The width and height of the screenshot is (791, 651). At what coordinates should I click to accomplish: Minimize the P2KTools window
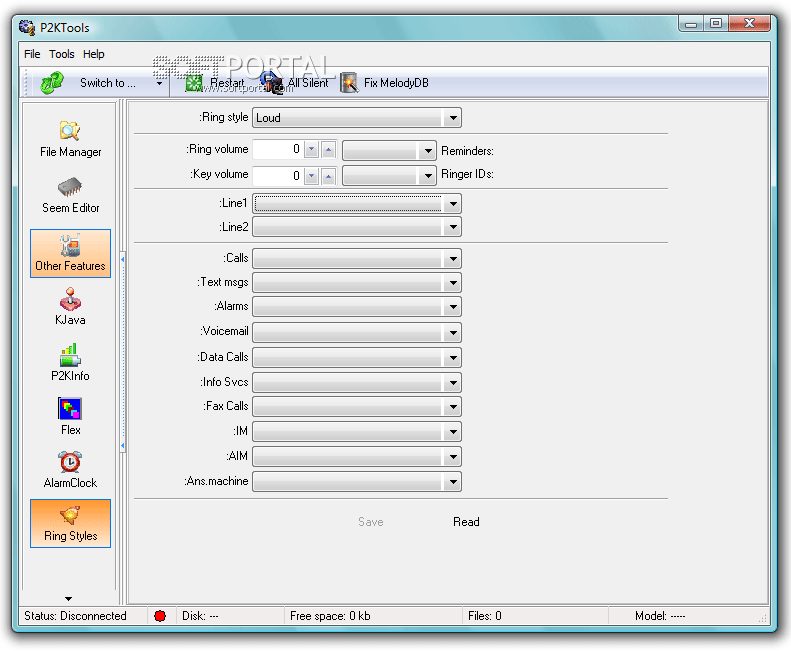[691, 23]
